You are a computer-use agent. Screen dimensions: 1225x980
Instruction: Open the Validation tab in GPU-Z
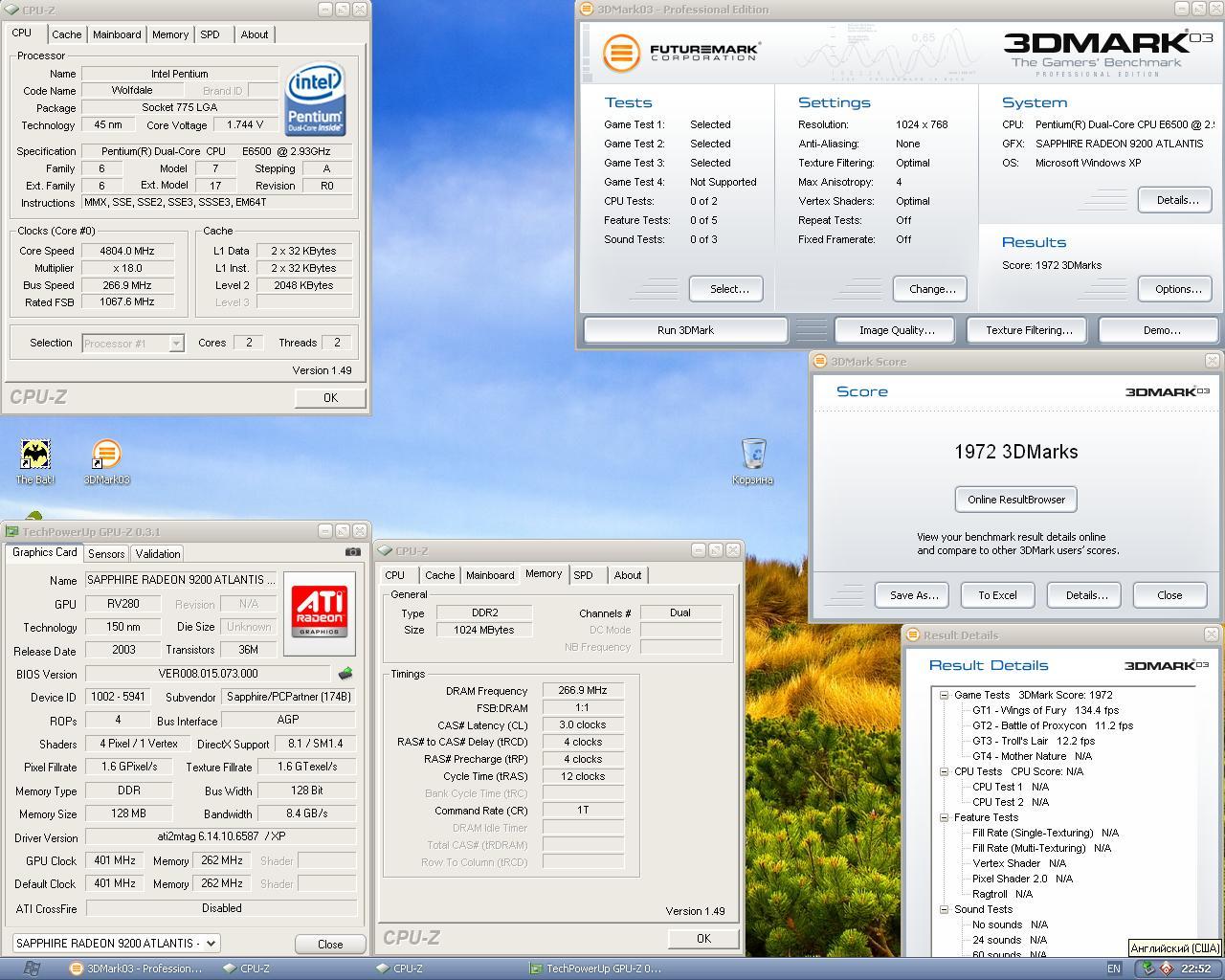[x=158, y=554]
